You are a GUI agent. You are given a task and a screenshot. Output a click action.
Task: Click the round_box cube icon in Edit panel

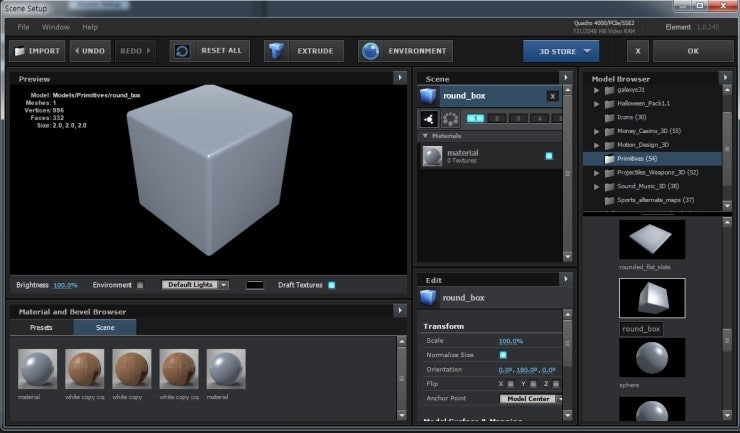coord(428,297)
